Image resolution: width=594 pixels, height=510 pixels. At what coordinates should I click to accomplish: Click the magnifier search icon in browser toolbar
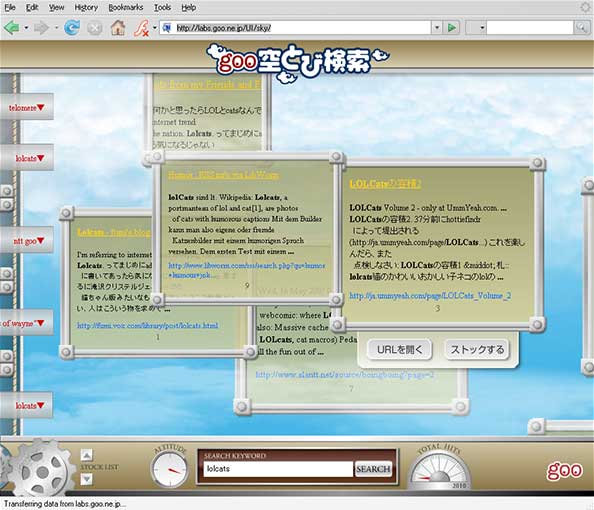point(581,28)
